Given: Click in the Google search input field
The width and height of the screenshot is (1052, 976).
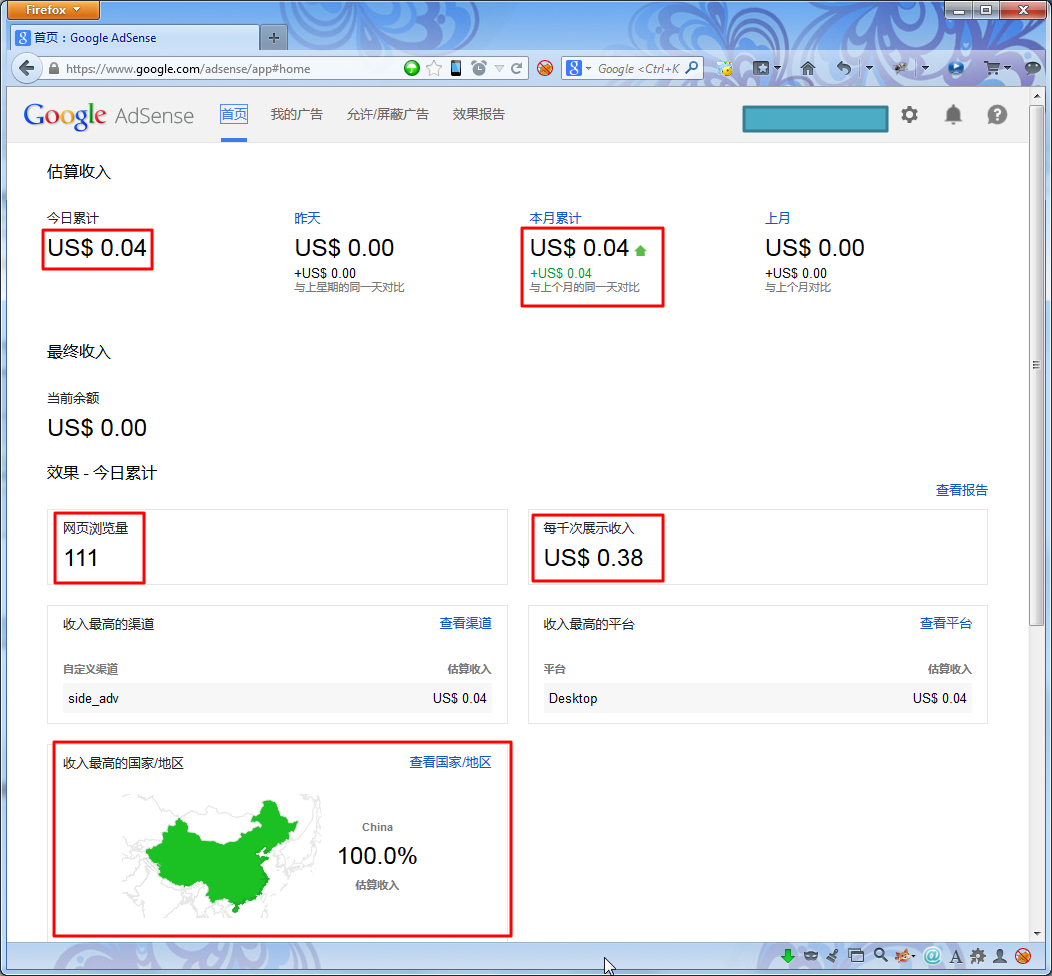Looking at the screenshot, I should point(637,68).
